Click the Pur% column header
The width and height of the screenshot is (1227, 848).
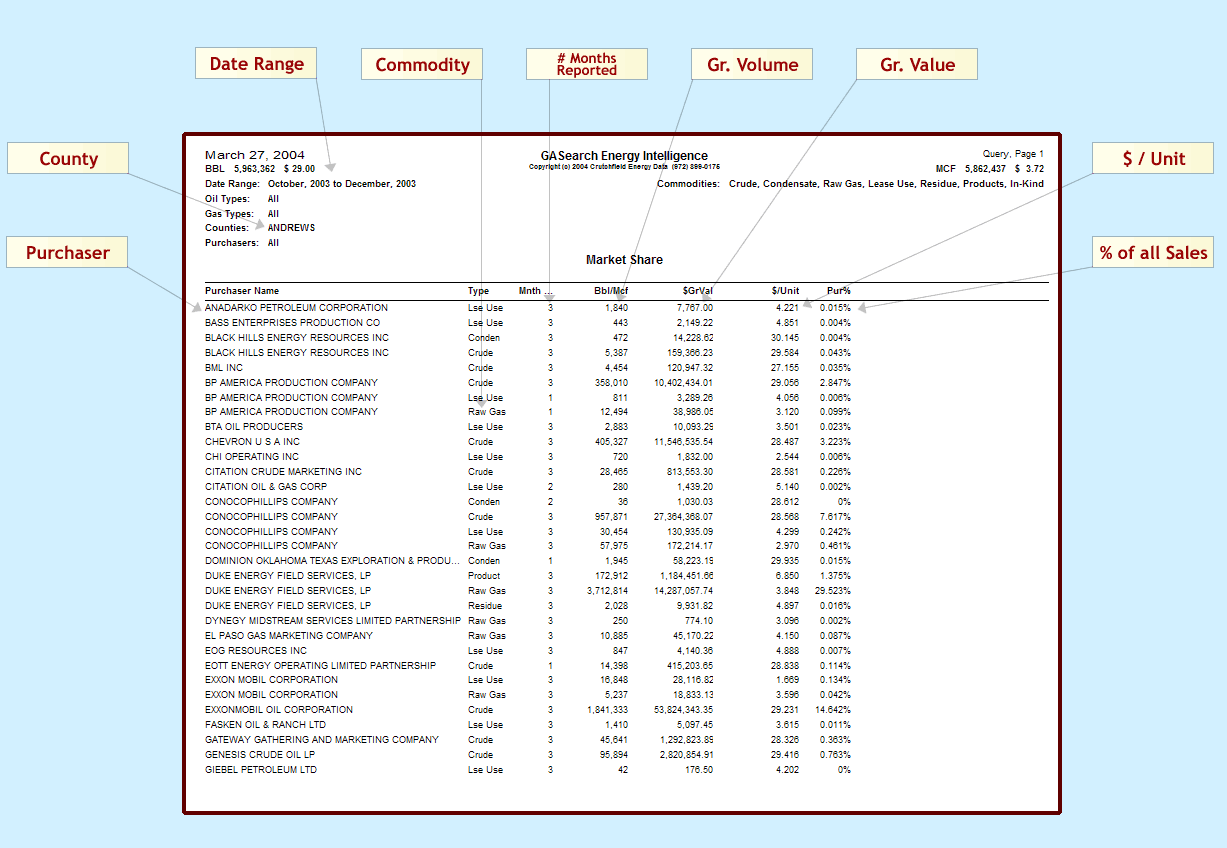838,291
